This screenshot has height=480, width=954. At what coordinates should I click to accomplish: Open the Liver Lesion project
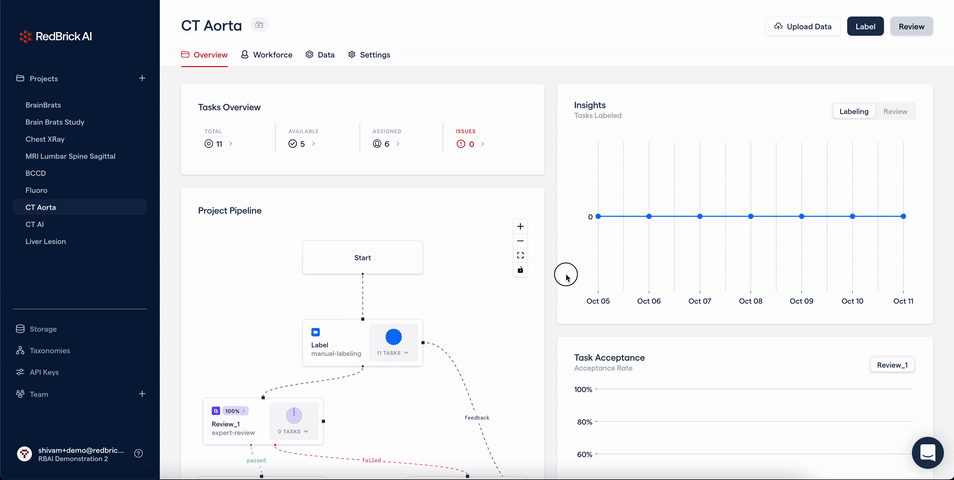click(x=46, y=241)
